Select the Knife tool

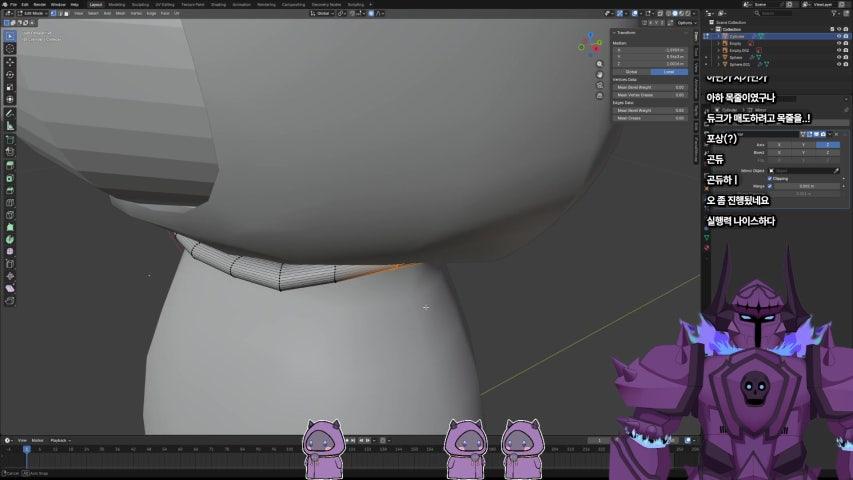coord(10,215)
